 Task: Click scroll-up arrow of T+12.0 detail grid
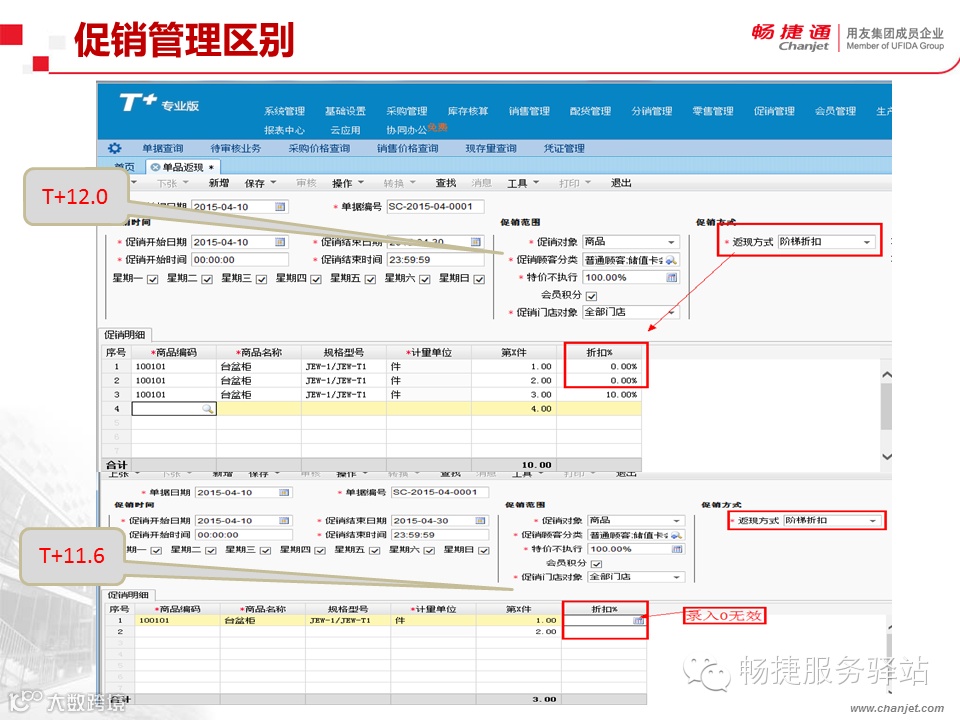(x=887, y=375)
